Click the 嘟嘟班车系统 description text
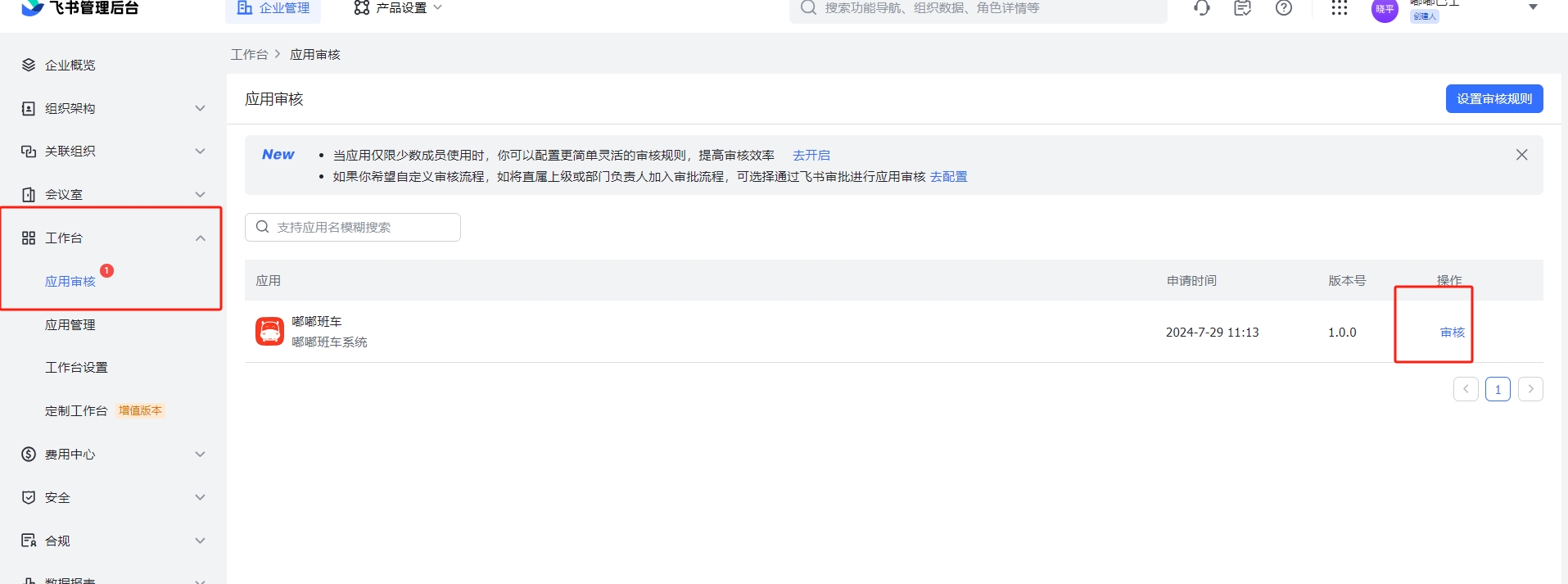Screen dimensions: 1568x584 pos(329,342)
